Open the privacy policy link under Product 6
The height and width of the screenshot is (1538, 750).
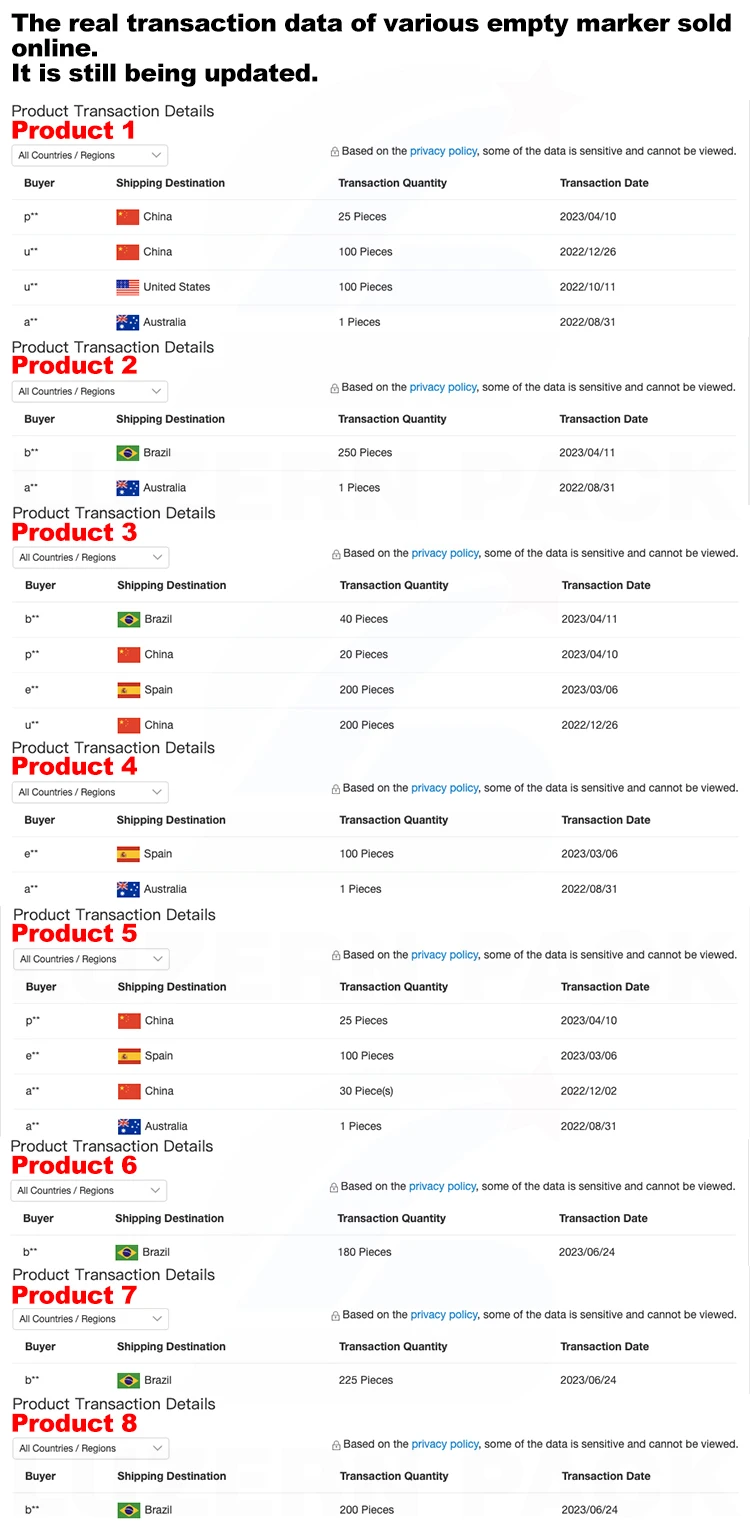tap(442, 1186)
